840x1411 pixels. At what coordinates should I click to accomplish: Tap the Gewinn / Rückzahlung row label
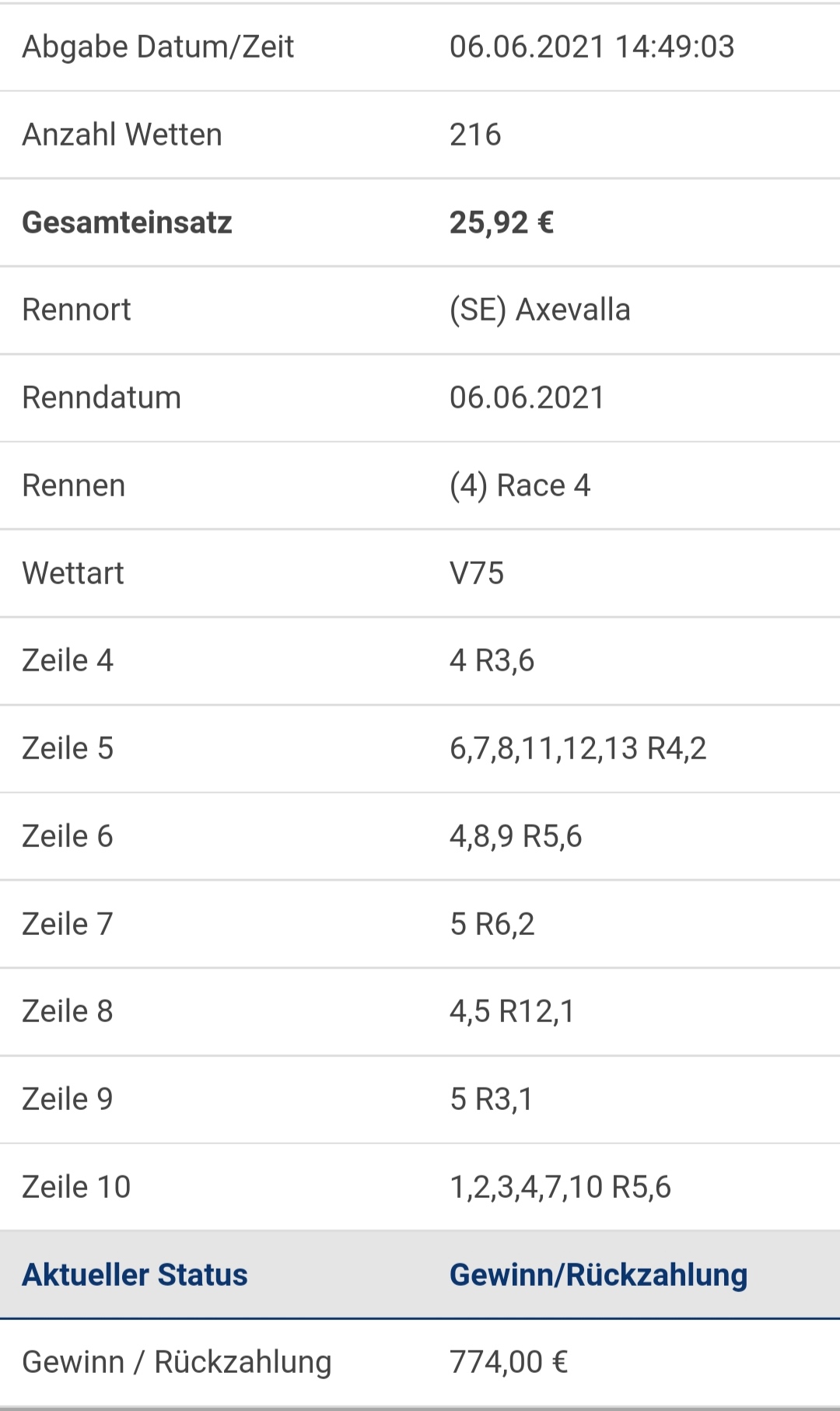click(177, 1362)
